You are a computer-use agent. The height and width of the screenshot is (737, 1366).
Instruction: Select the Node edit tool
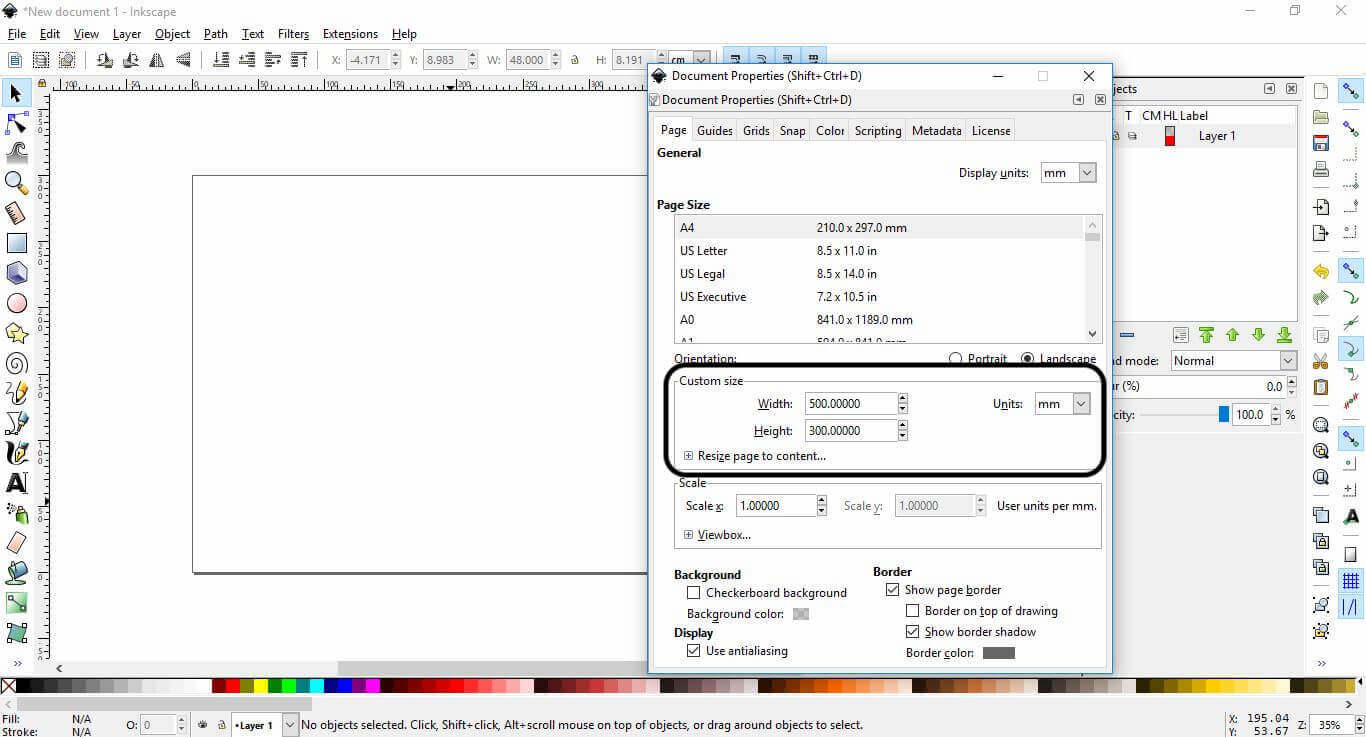pos(16,123)
